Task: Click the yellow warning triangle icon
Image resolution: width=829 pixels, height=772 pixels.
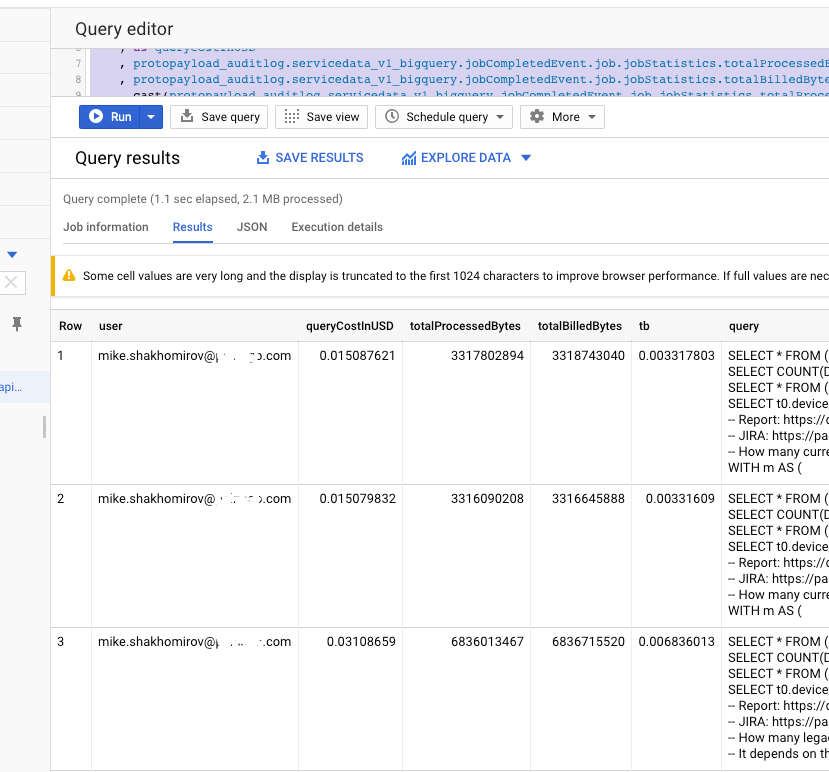Action: tap(69, 275)
